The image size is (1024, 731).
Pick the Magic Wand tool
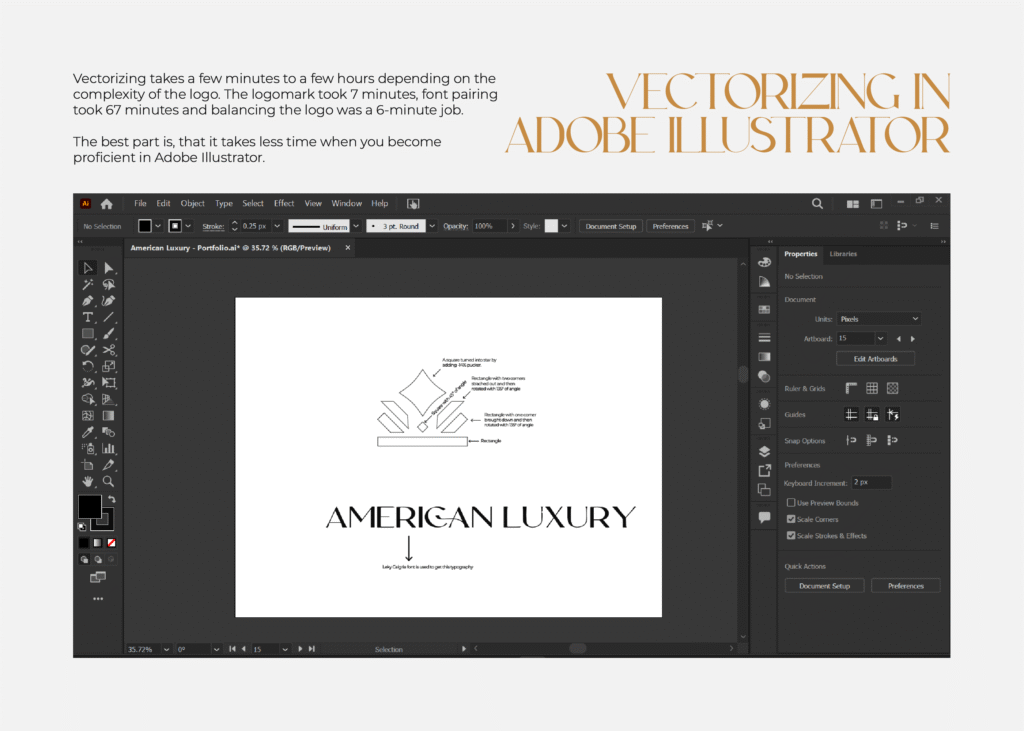coord(88,284)
